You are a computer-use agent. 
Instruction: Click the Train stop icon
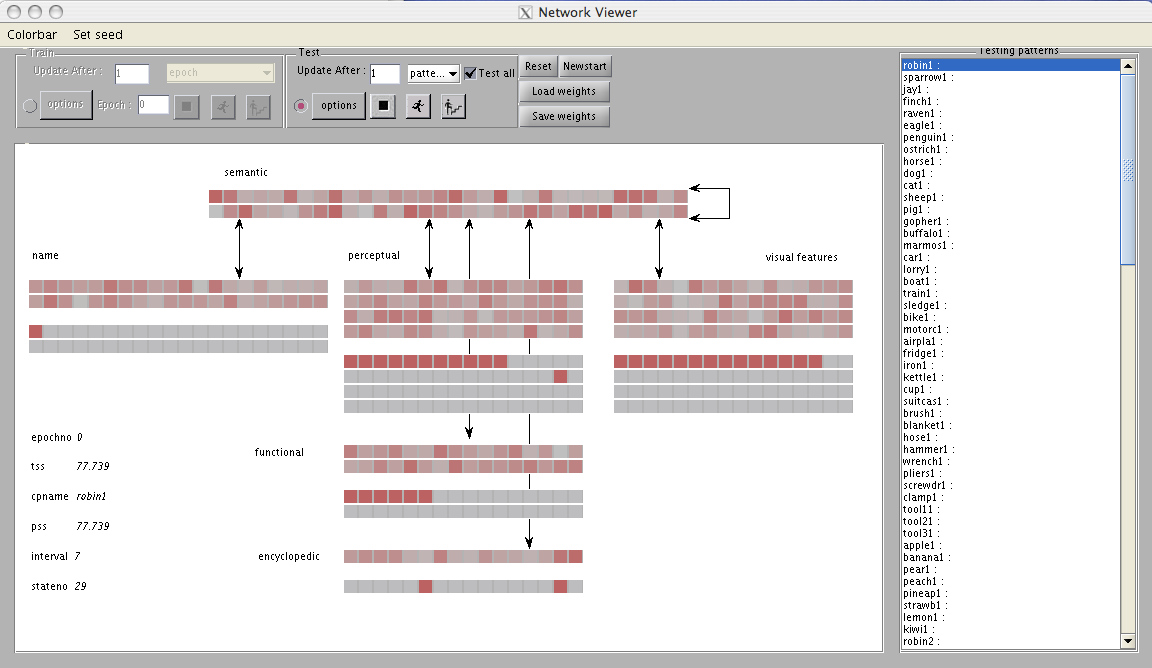click(x=186, y=106)
